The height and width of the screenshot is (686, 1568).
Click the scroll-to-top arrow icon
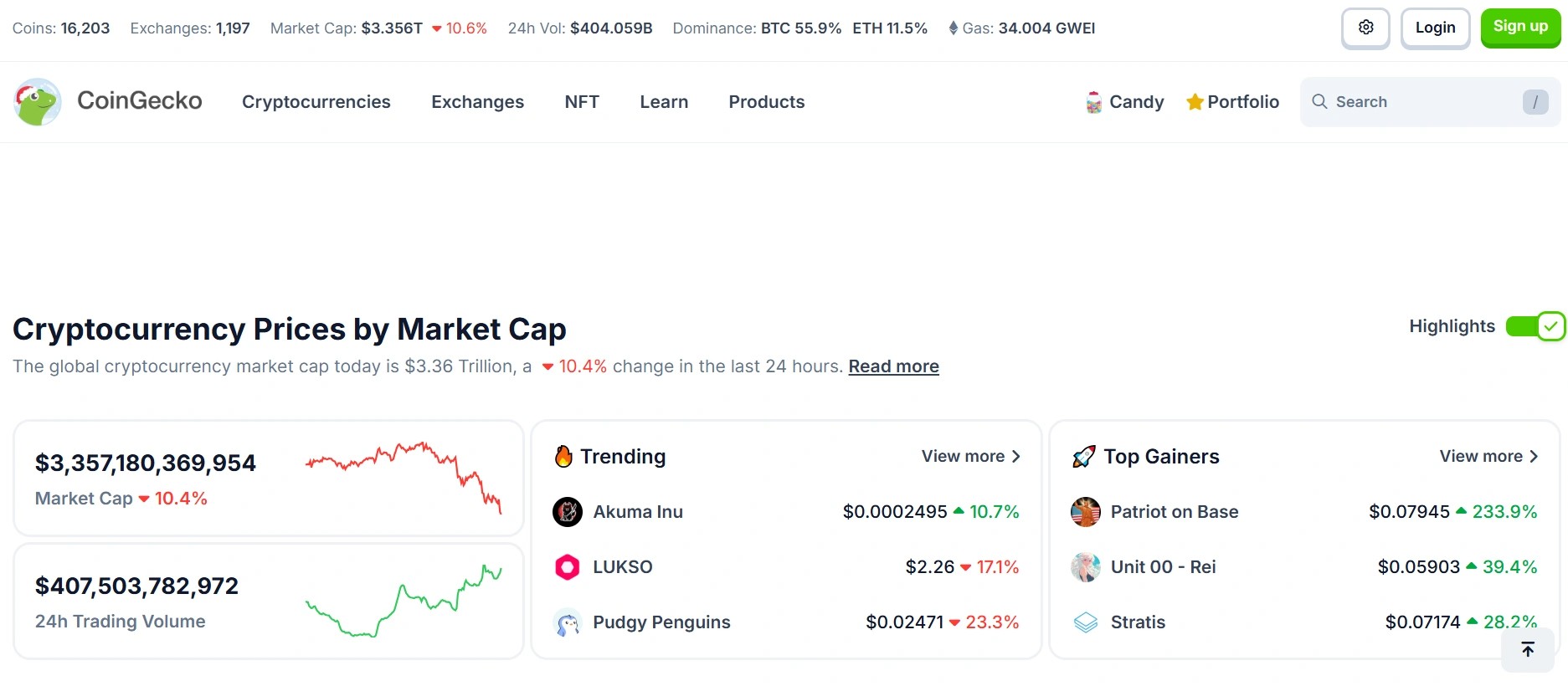click(1528, 649)
